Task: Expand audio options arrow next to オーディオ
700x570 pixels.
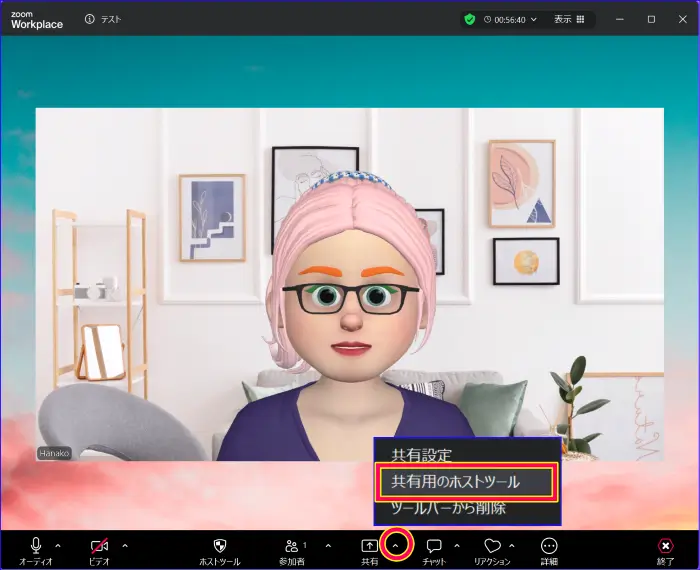Action: pyautogui.click(x=58, y=546)
